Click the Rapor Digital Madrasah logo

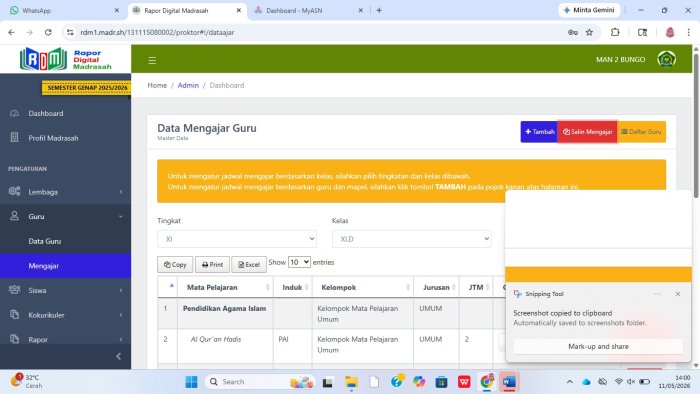(x=66, y=59)
